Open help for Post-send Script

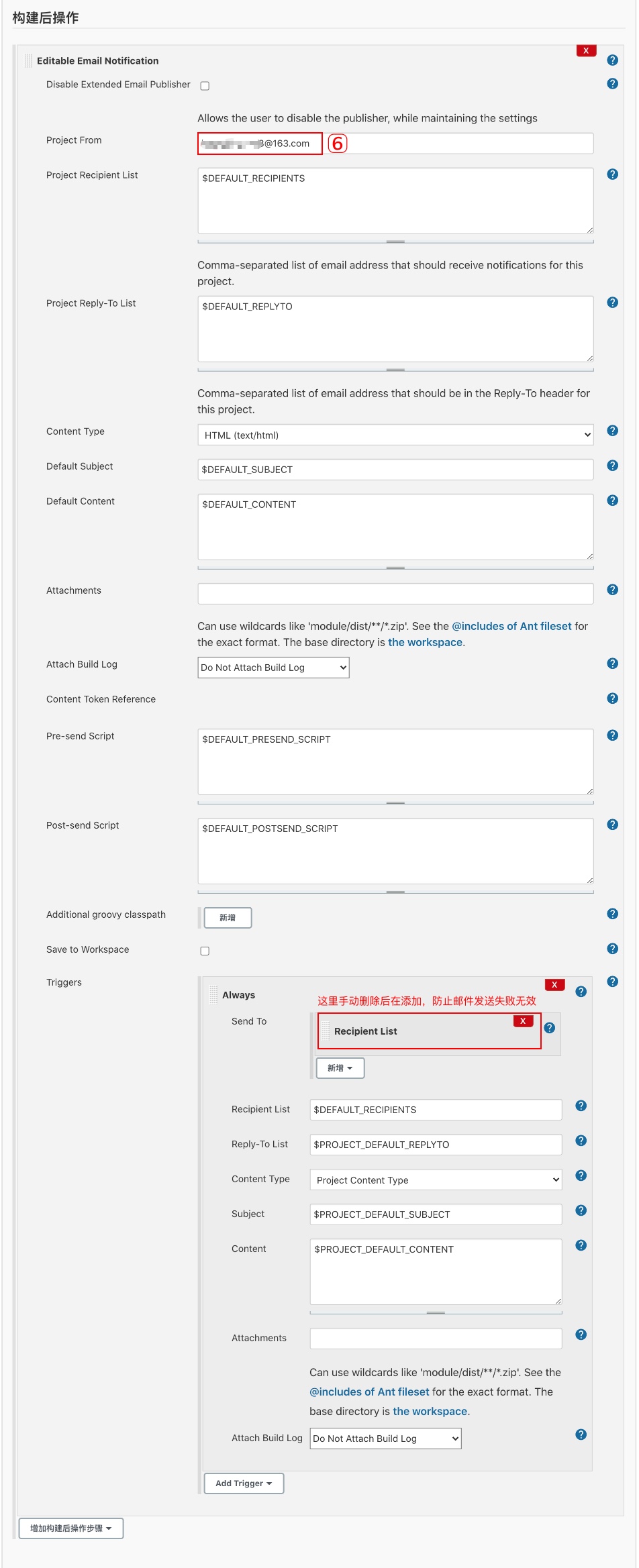(612, 825)
